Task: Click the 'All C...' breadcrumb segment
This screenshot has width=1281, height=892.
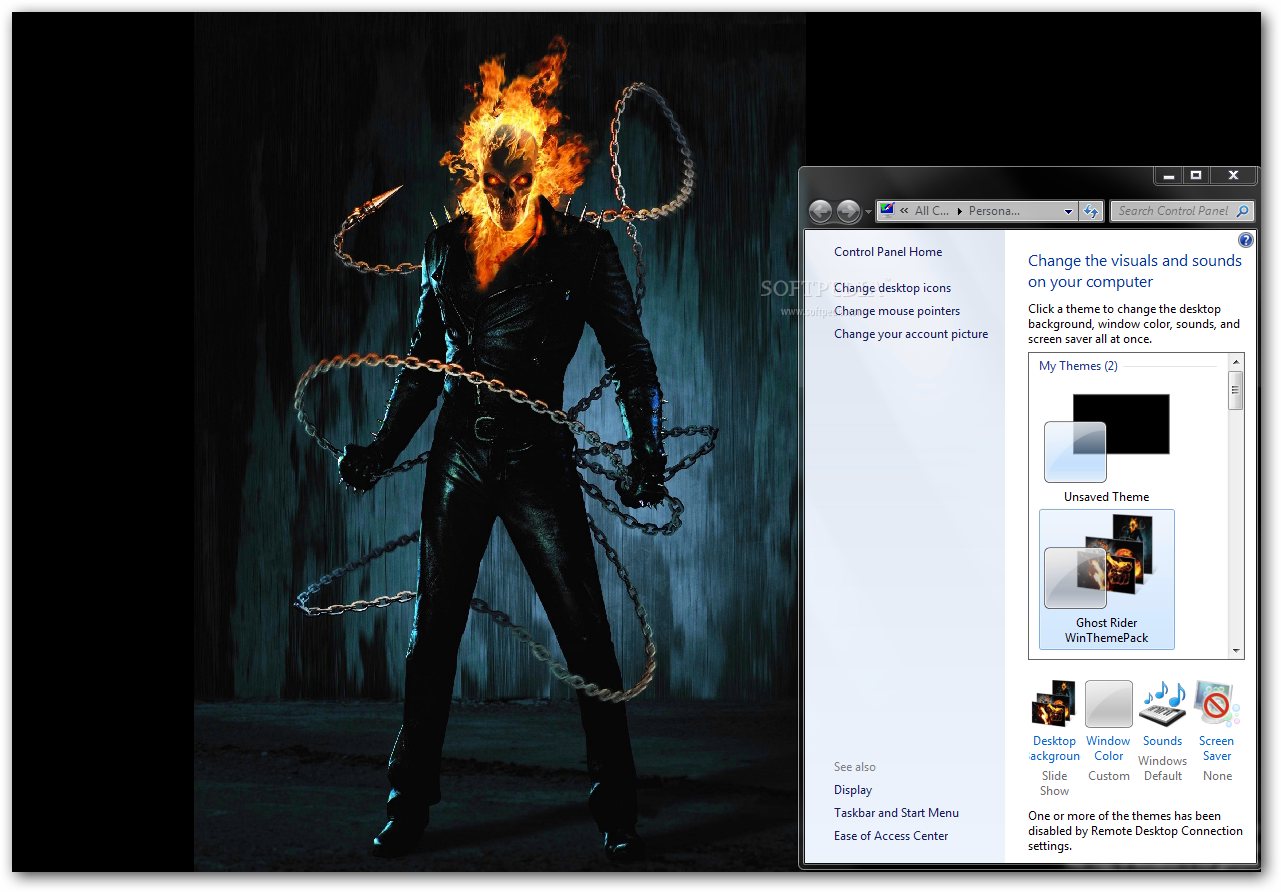Action: 933,211
